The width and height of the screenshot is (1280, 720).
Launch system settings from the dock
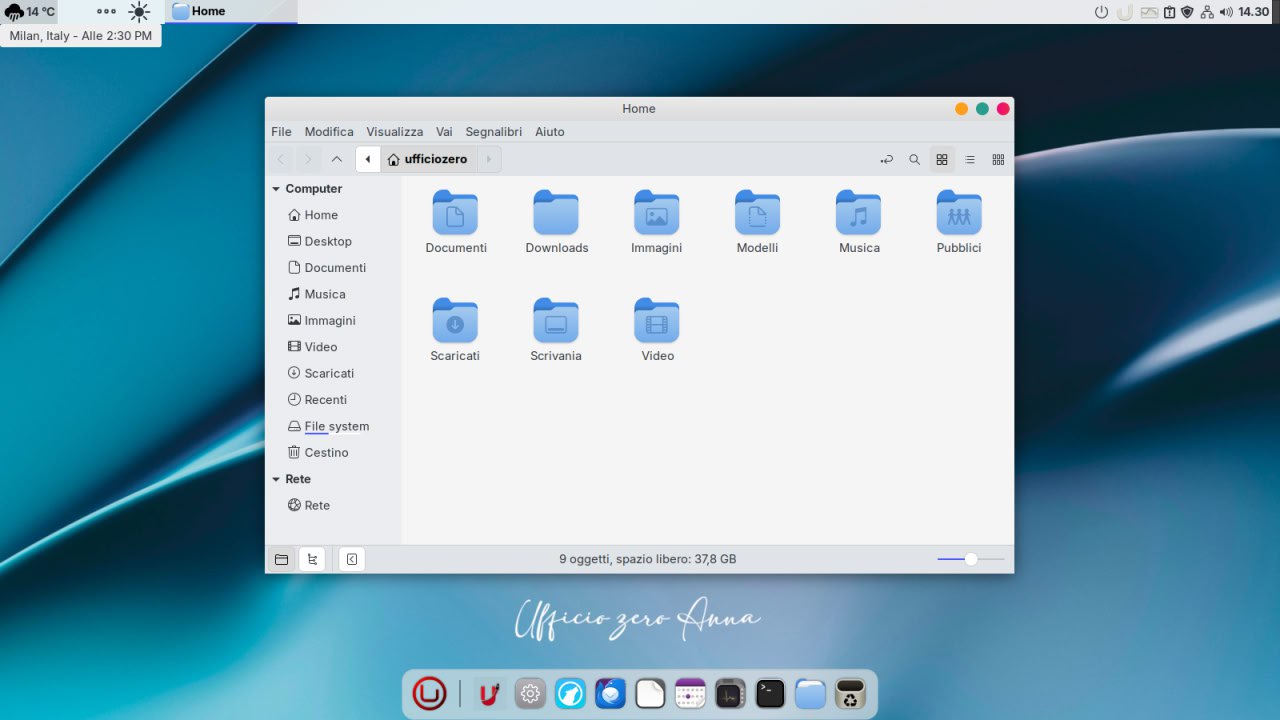point(530,693)
